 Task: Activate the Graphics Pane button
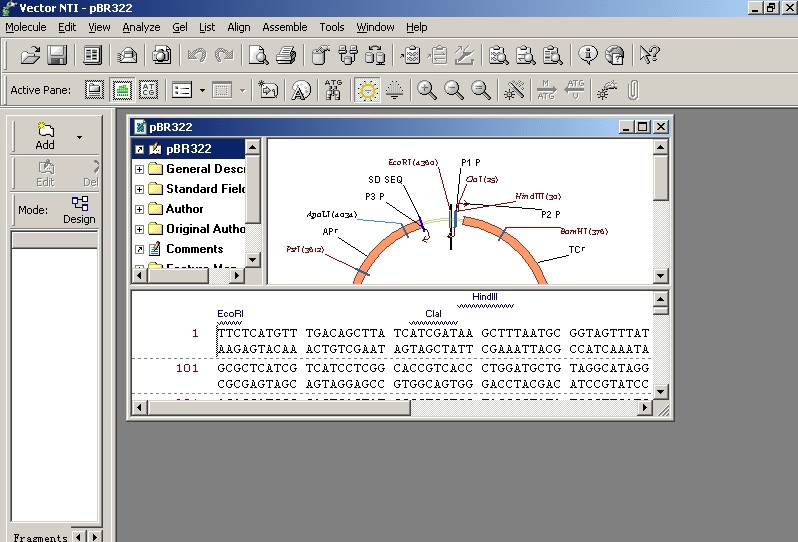click(122, 90)
